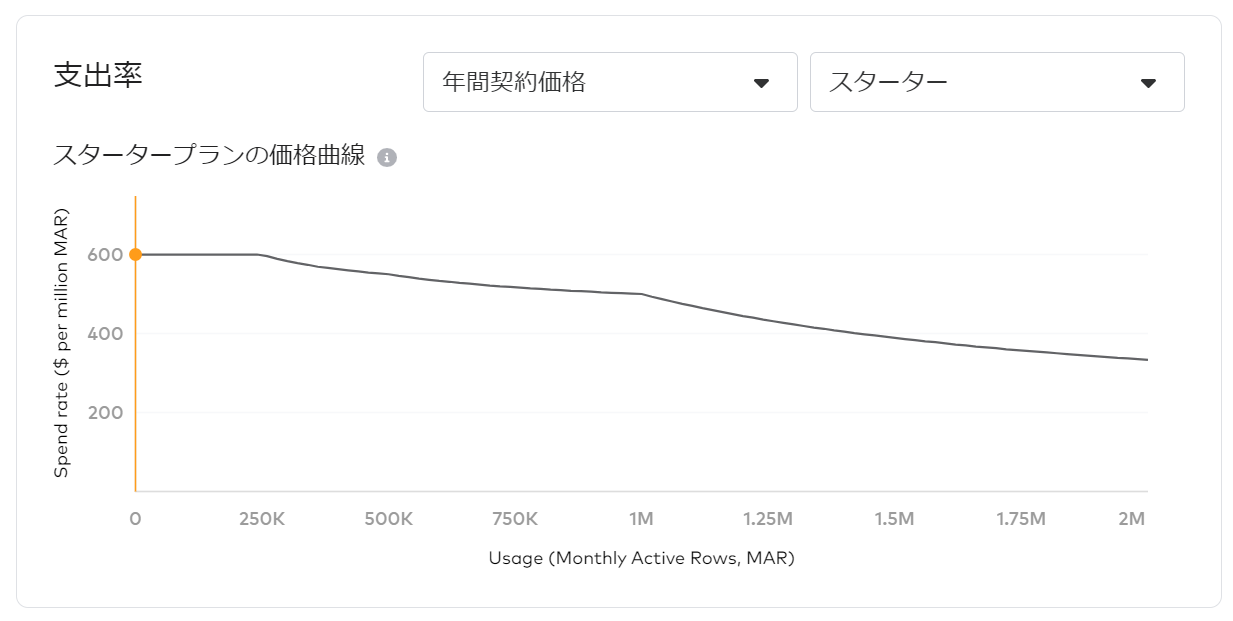The height and width of the screenshot is (621, 1233).
Task: Click the 2M tick label on the usage axis
Action: tap(1132, 519)
